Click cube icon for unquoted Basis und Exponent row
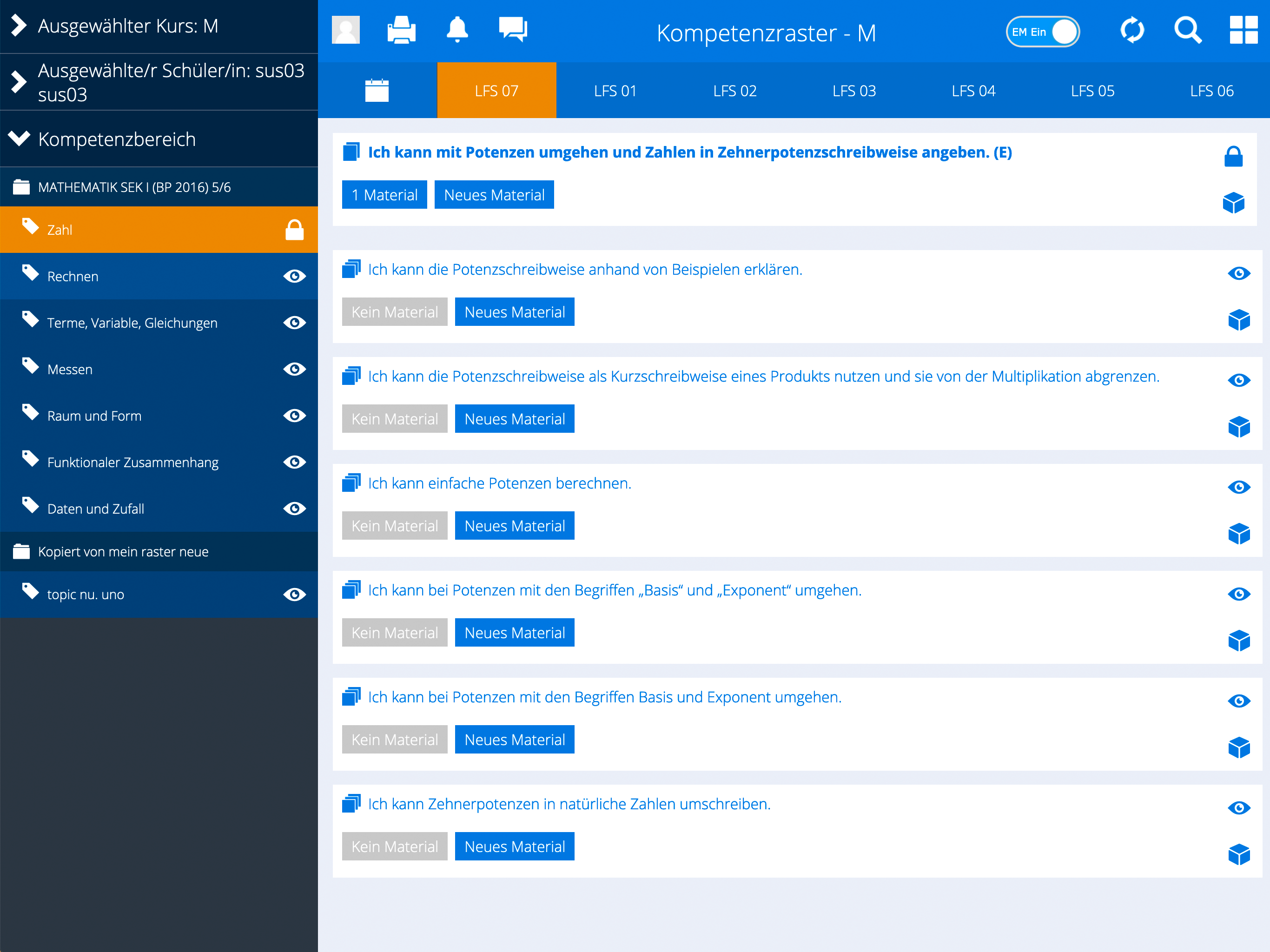 point(1239,747)
